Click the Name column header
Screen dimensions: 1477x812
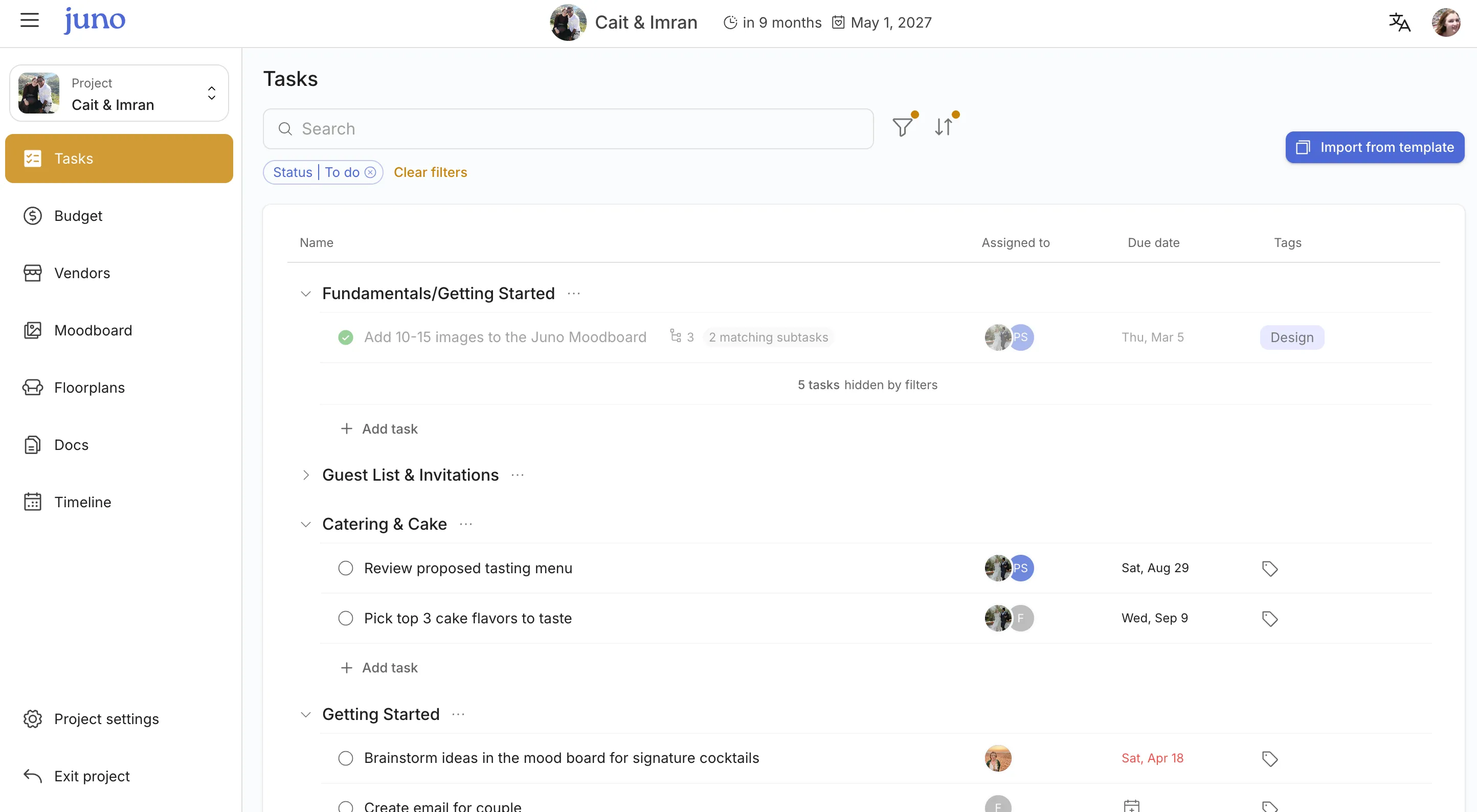[x=316, y=242]
